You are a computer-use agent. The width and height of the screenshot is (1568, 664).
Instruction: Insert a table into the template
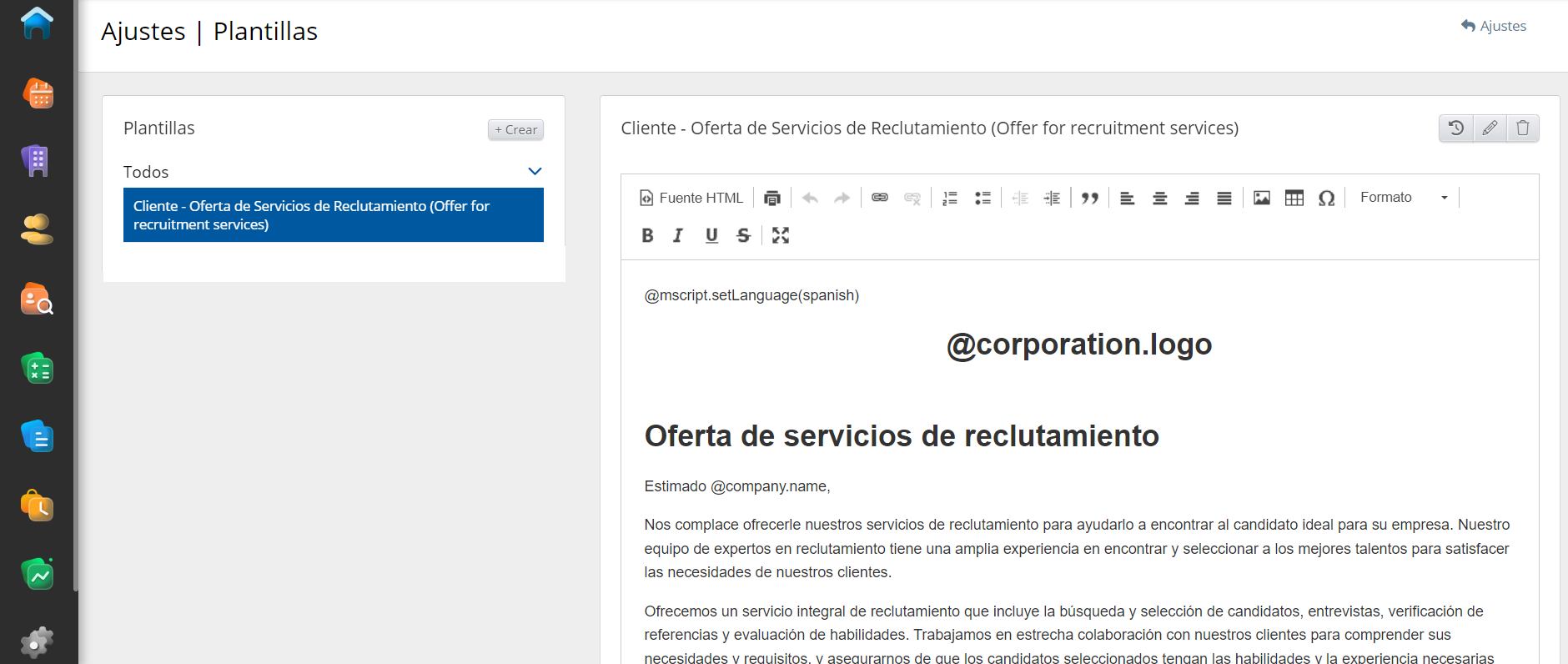(x=1294, y=198)
